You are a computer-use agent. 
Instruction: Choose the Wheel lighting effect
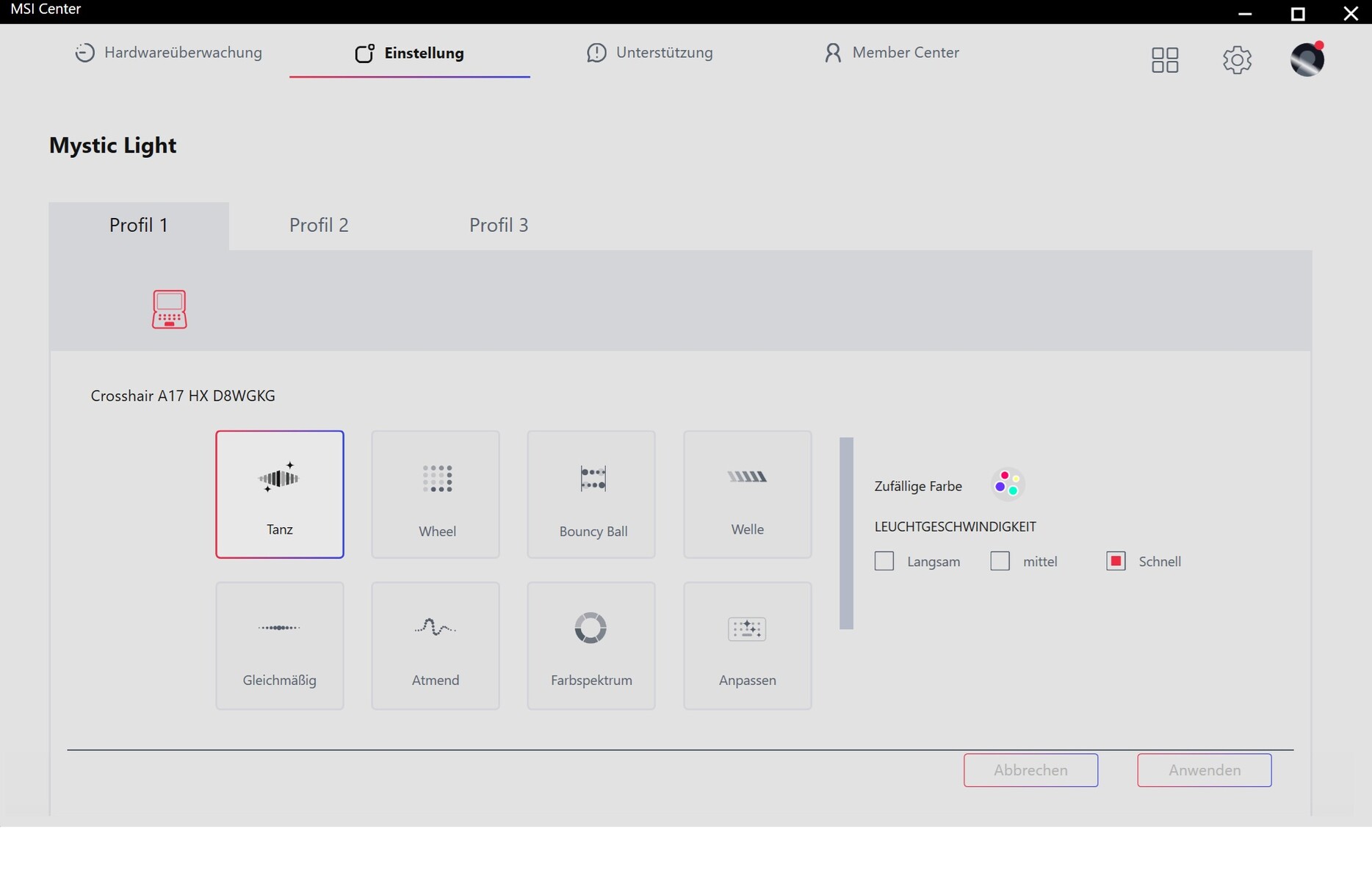pos(436,494)
